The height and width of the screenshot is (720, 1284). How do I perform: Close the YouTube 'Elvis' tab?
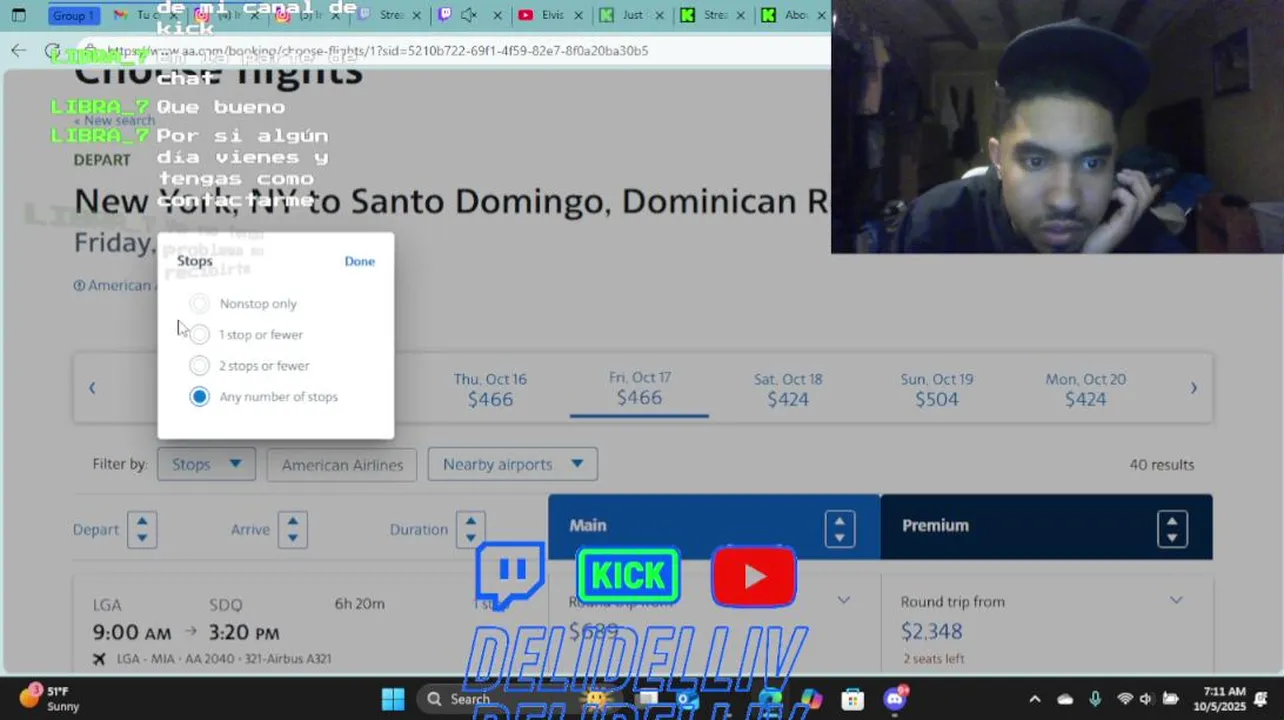pyautogui.click(x=579, y=15)
